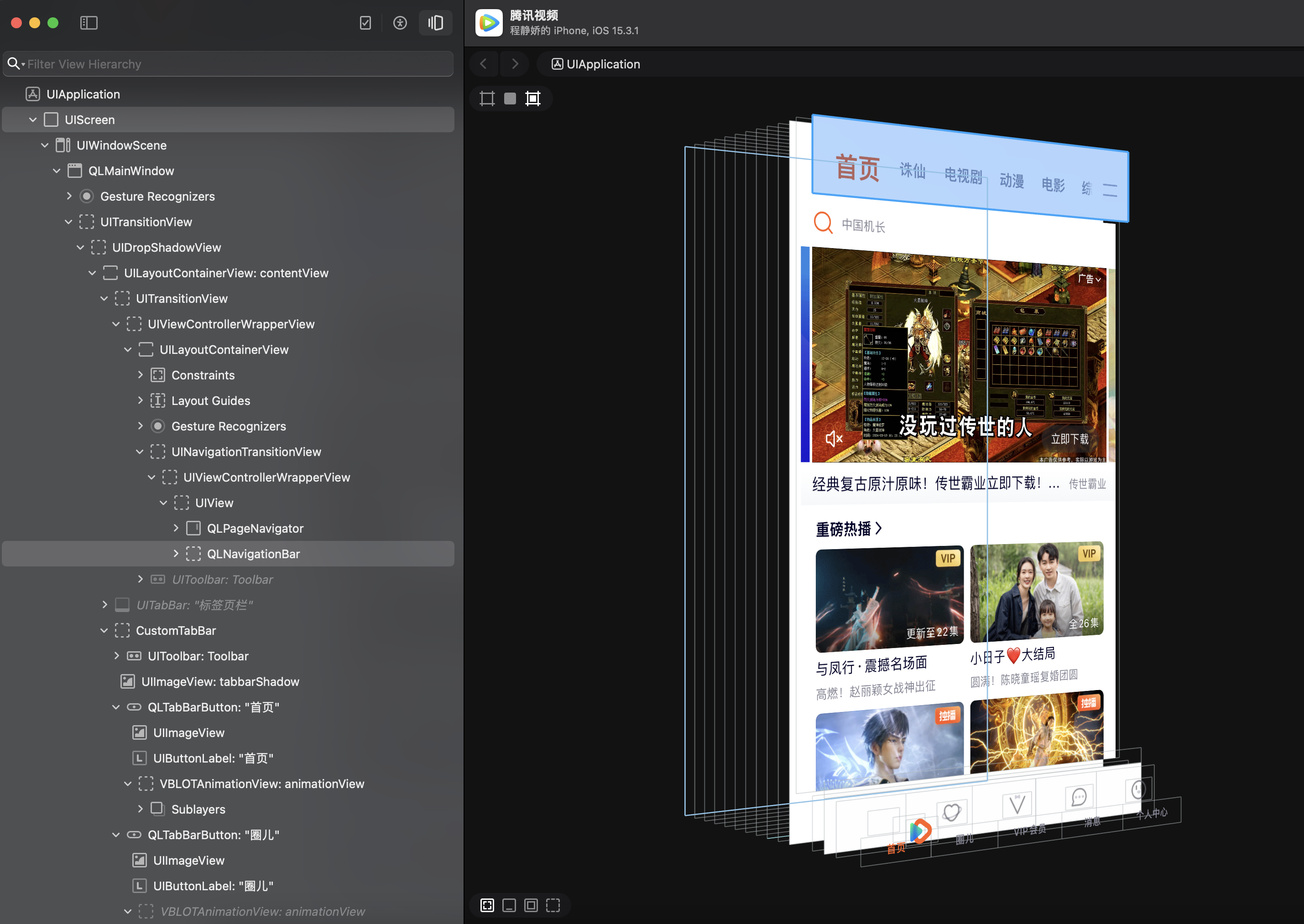Click the accessibility icon in the toolbar

tap(400, 23)
